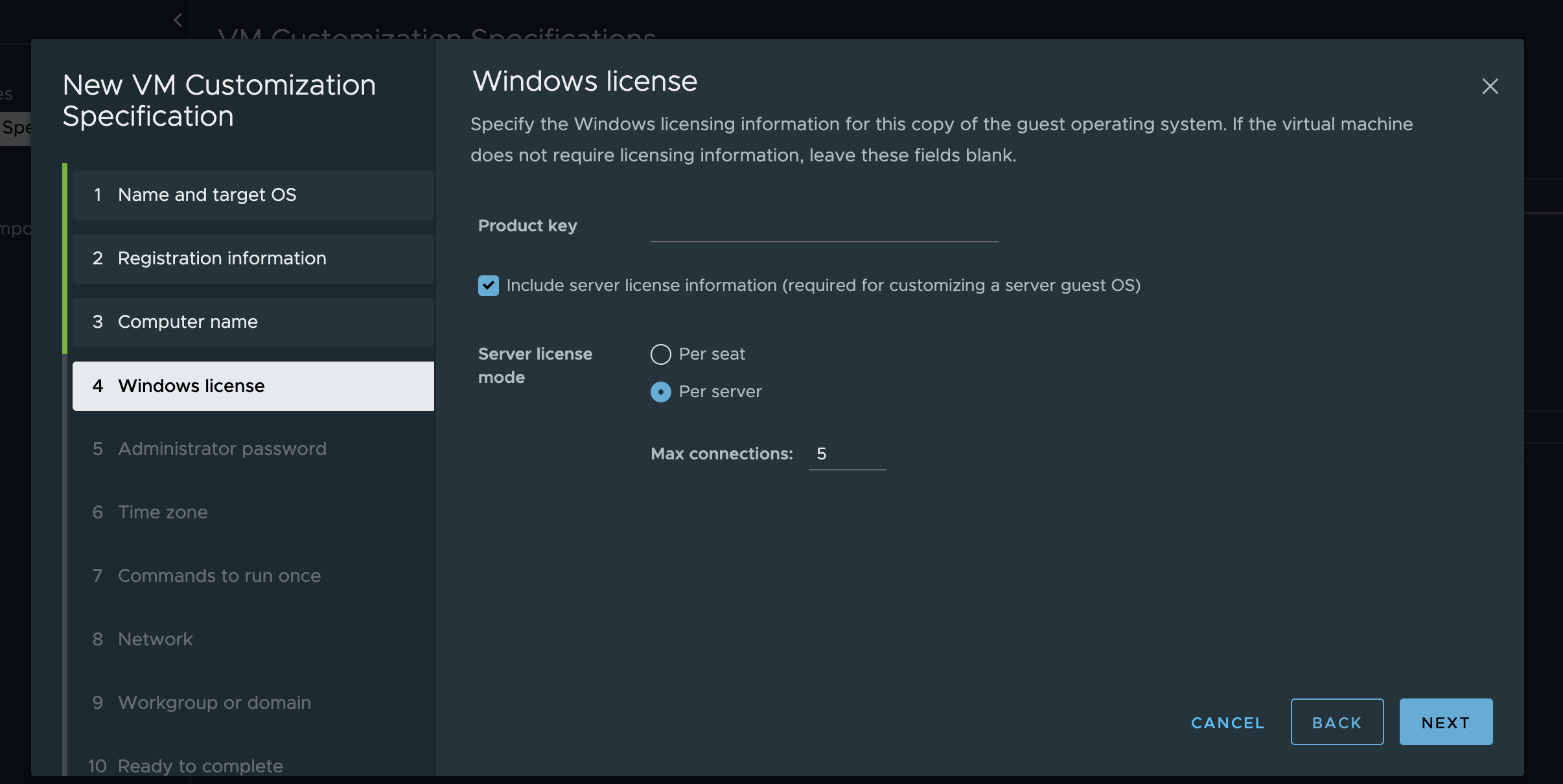1563x784 pixels.
Task: Select the Per seat radio option
Action: [x=660, y=354]
